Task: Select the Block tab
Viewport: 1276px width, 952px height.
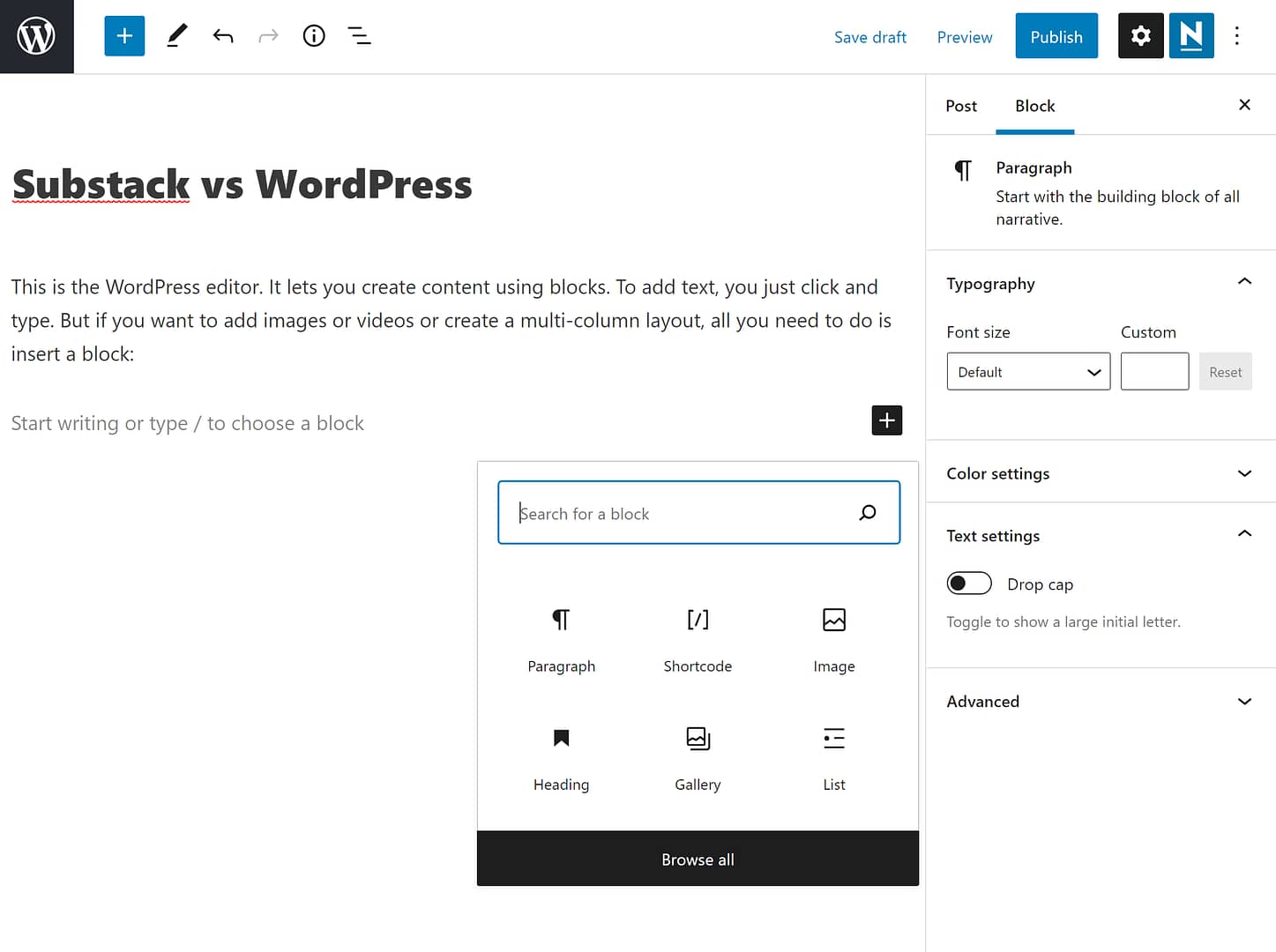Action: 1034,106
